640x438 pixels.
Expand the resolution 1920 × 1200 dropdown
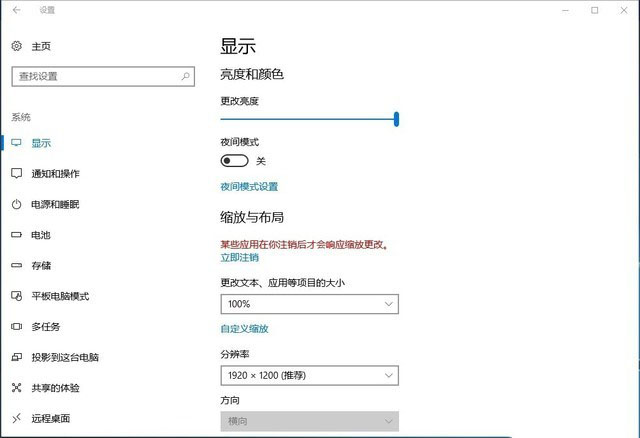point(309,376)
